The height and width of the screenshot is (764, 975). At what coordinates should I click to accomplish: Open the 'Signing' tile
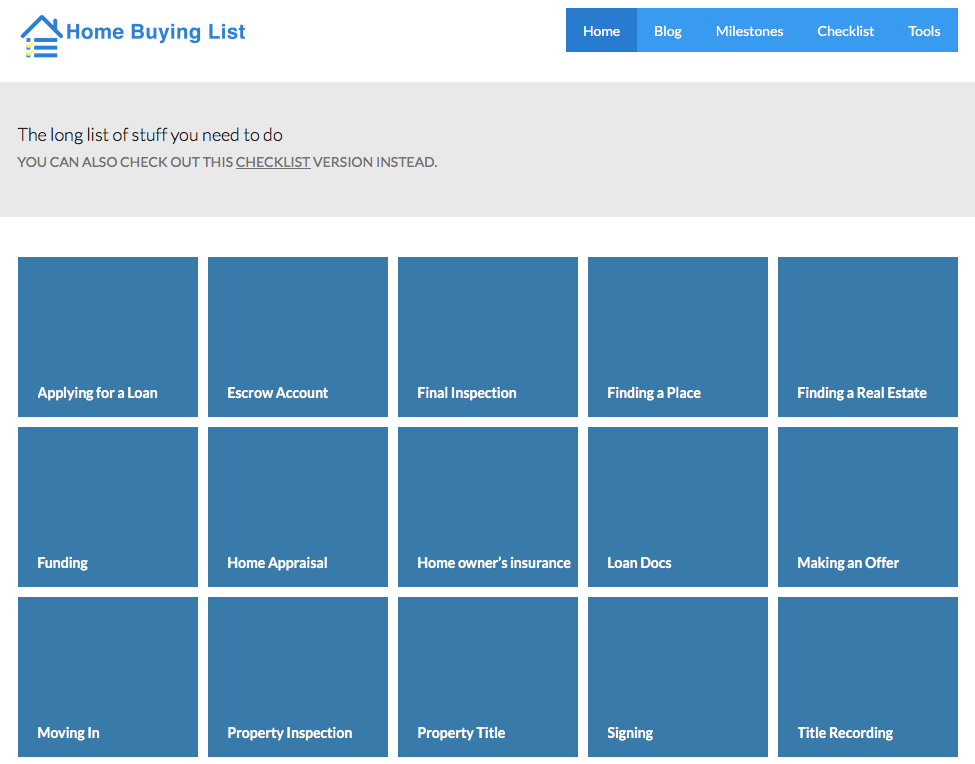pyautogui.click(x=677, y=677)
